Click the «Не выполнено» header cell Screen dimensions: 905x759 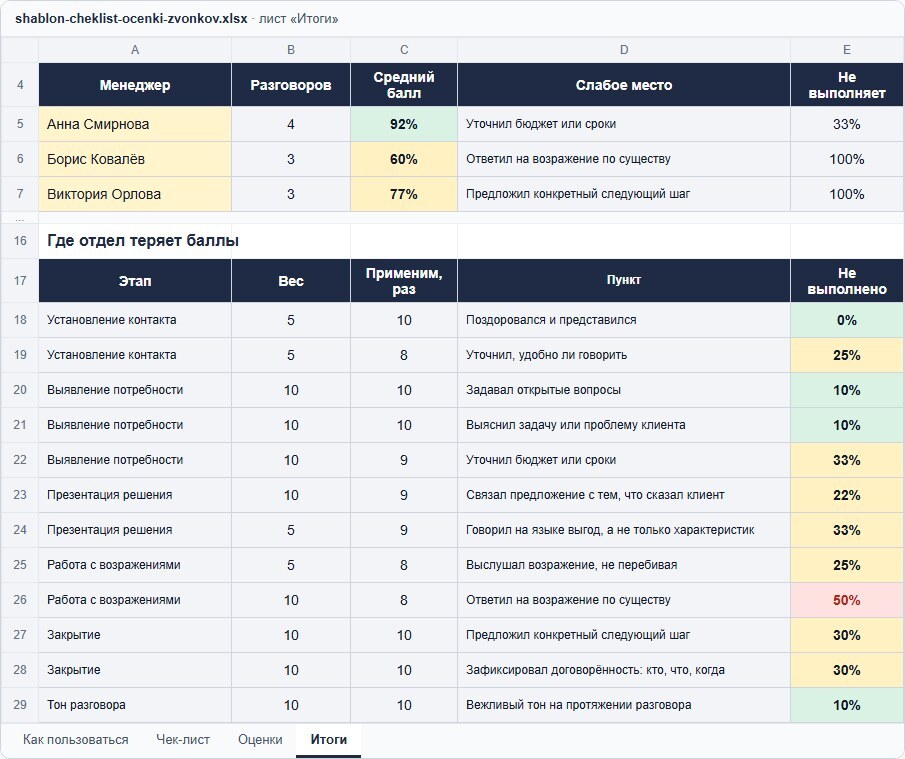click(x=847, y=281)
